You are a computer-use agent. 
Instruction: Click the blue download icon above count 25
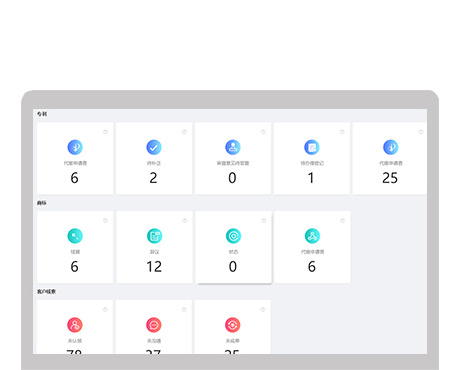coord(390,147)
